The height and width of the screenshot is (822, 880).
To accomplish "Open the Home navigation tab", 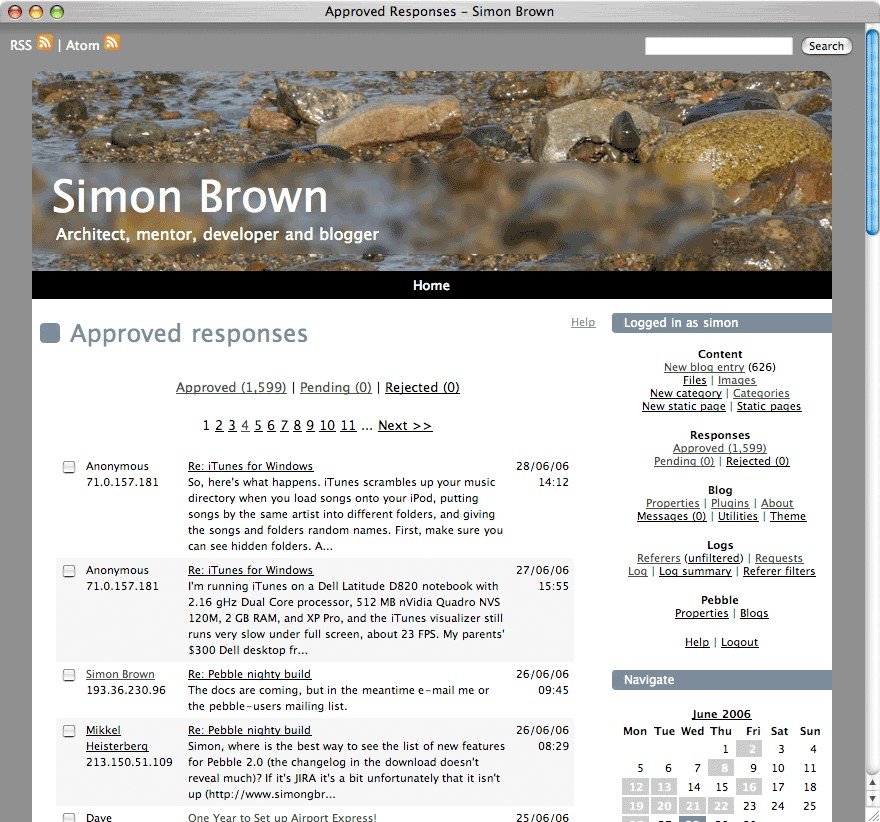I will pyautogui.click(x=431, y=285).
